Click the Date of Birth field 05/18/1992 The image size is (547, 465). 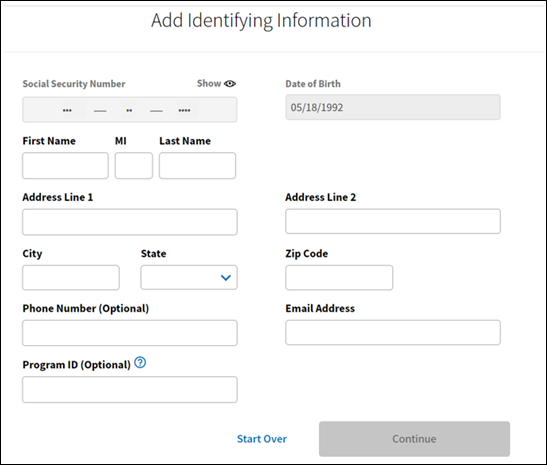(393, 107)
